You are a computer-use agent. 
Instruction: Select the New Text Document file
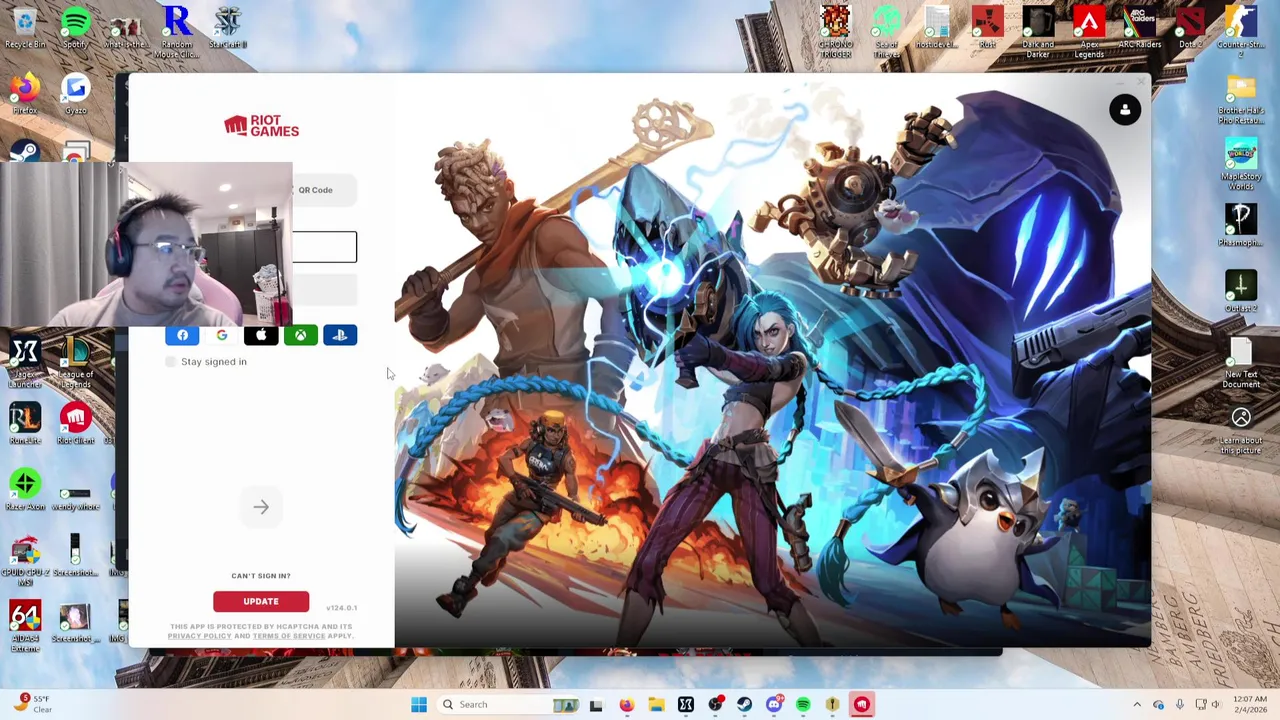pyautogui.click(x=1241, y=363)
